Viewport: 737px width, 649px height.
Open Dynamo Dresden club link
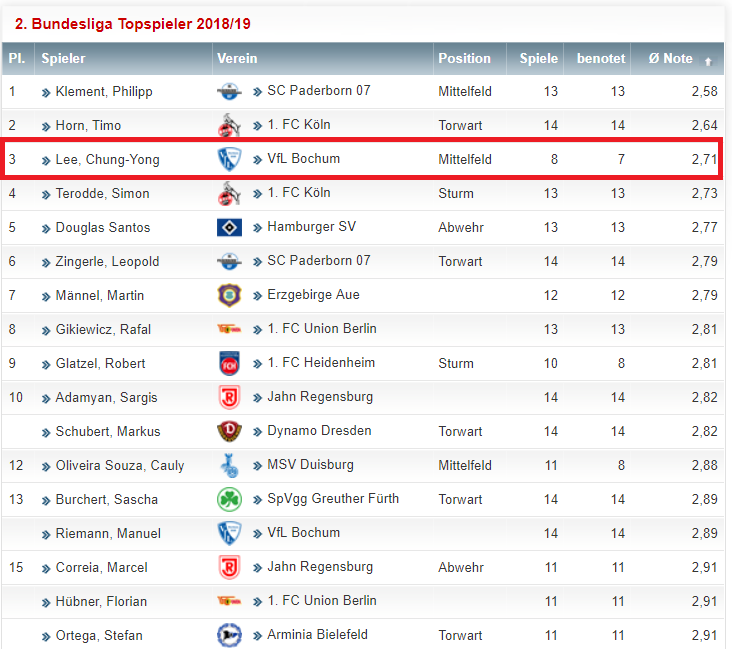pyautogui.click(x=319, y=430)
